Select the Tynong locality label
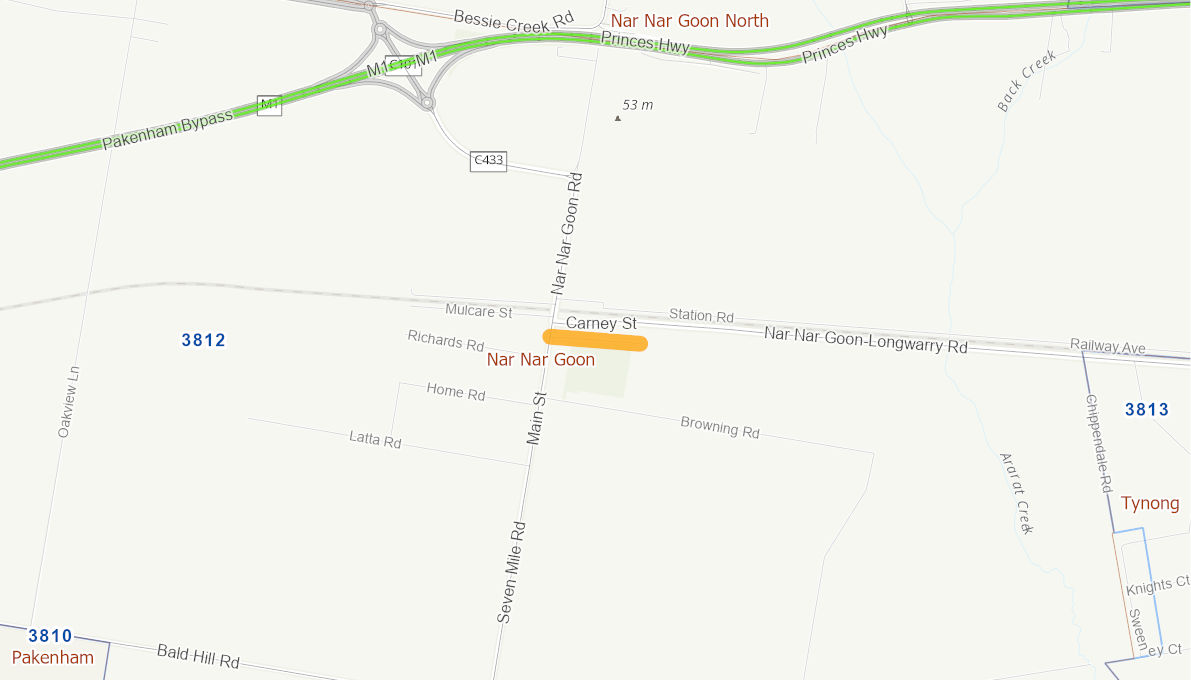Screen dimensions: 1191x680 (1150, 503)
